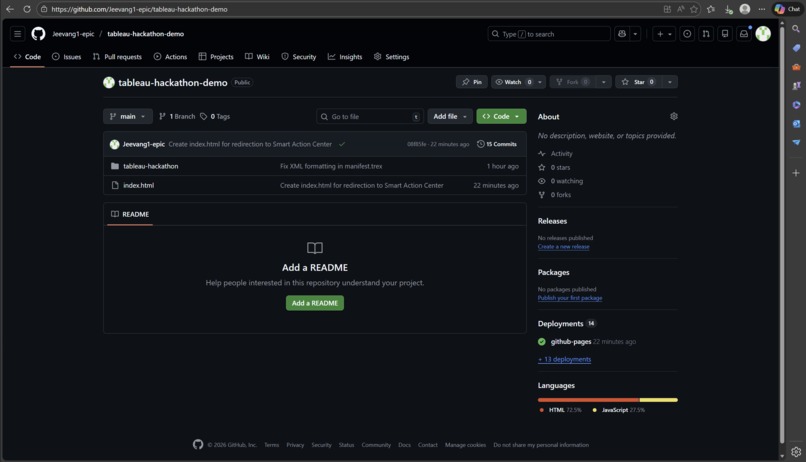
Task: Open the Wiki tab
Action: click(257, 57)
